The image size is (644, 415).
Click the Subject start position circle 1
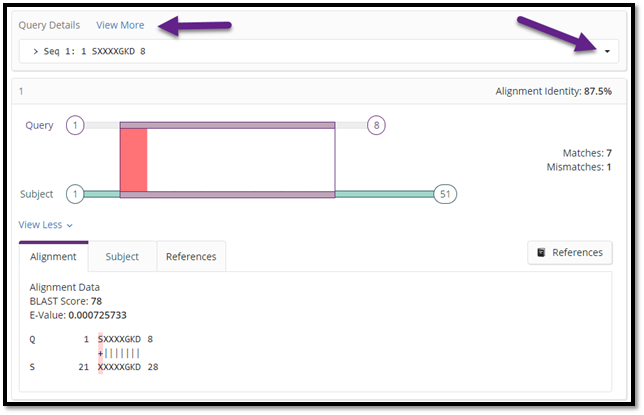click(x=75, y=194)
